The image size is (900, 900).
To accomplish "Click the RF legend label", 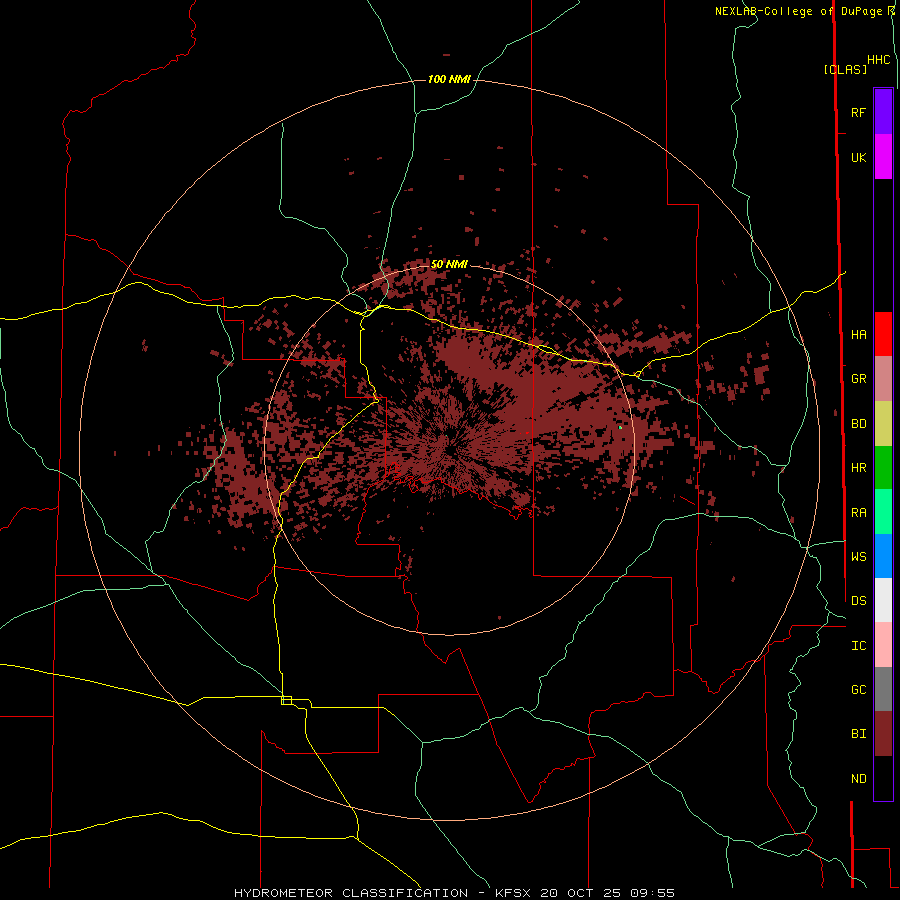I will point(858,112).
